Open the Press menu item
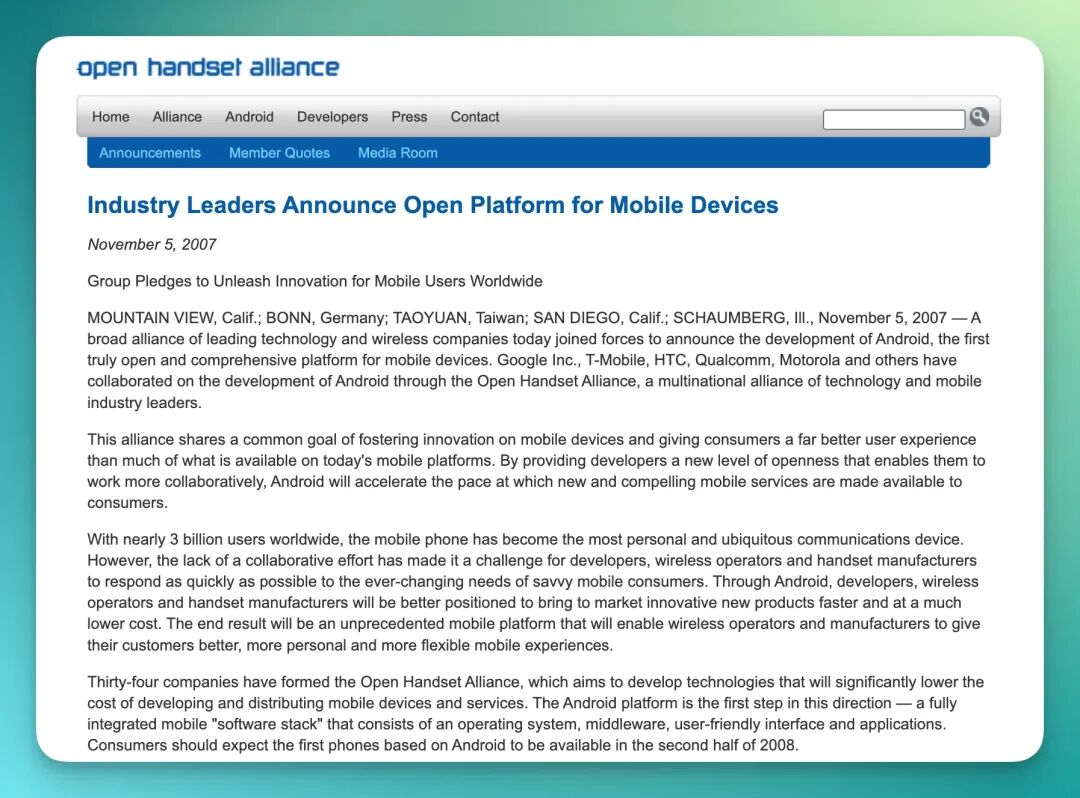Image resolution: width=1080 pixels, height=798 pixels. click(409, 117)
